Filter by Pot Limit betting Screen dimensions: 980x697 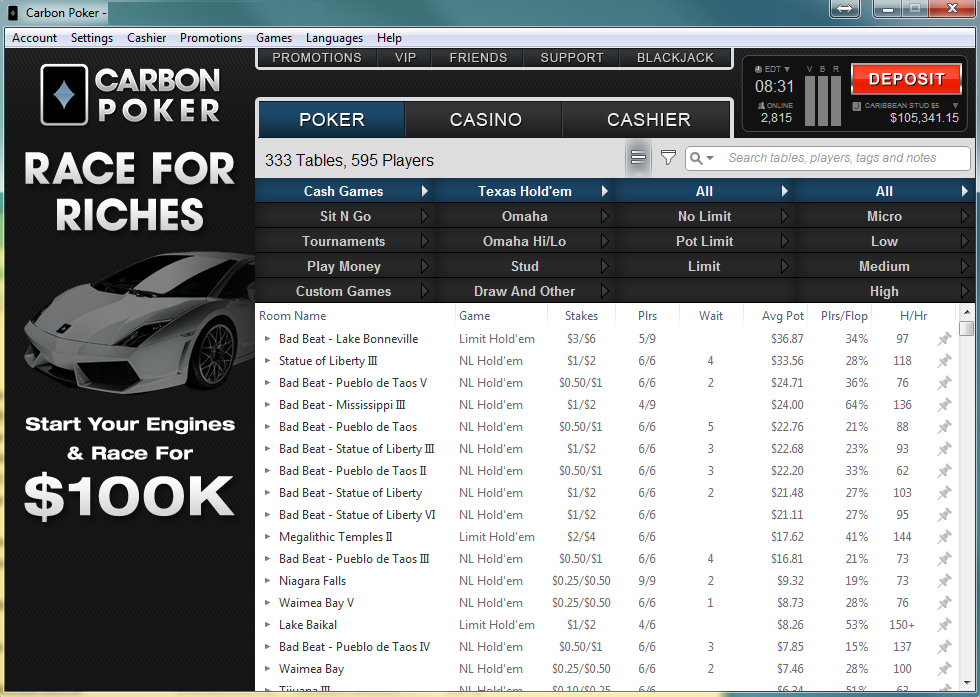705,241
